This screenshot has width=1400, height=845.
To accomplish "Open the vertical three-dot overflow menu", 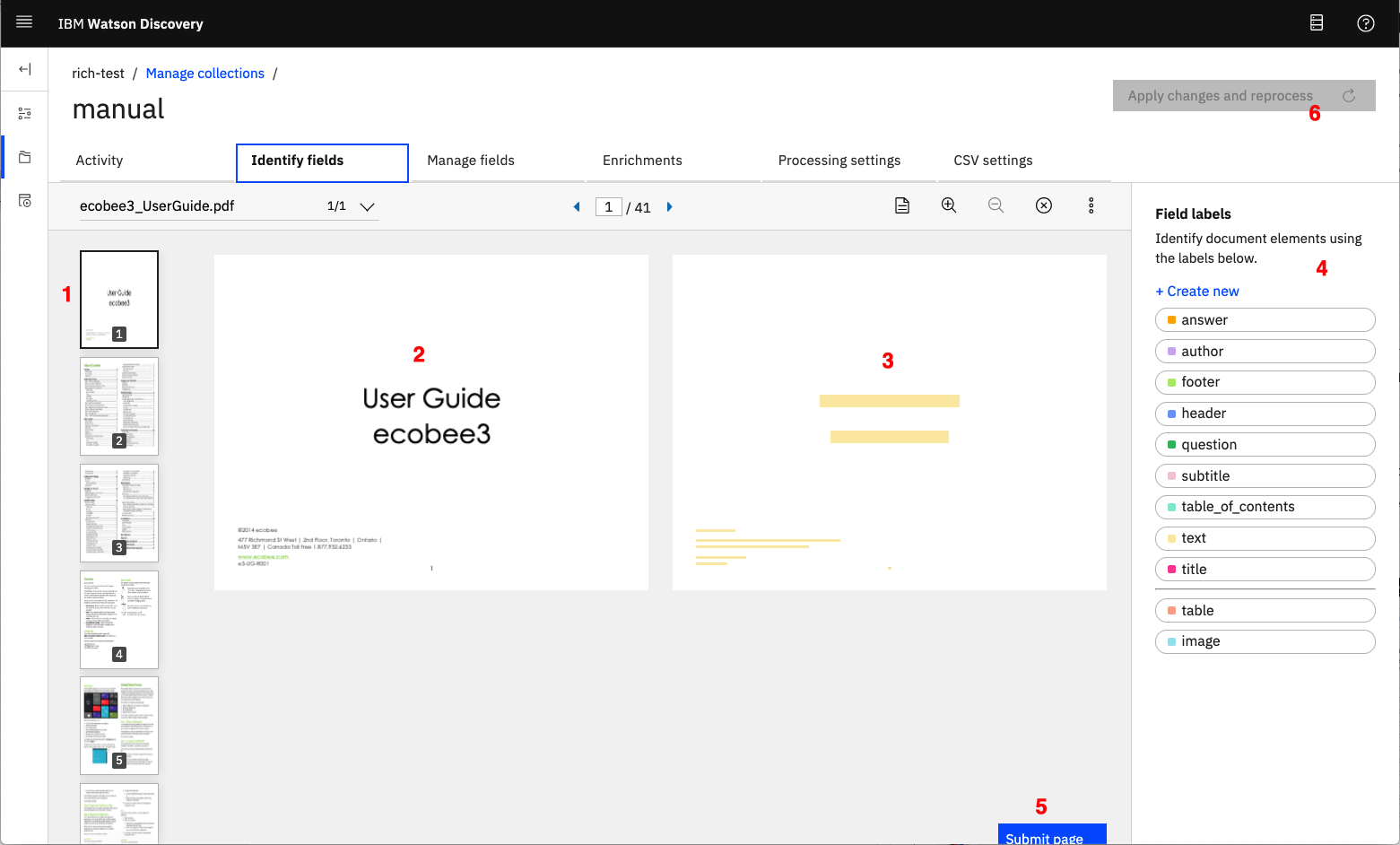I will [x=1091, y=205].
